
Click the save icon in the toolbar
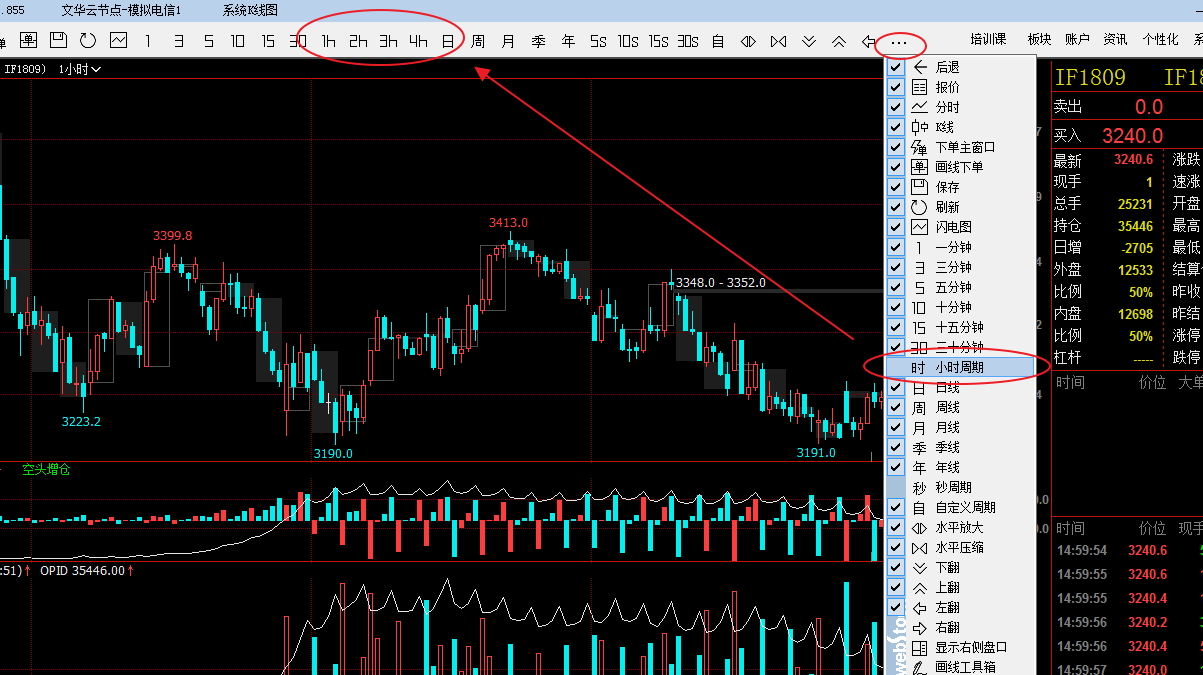(x=58, y=41)
